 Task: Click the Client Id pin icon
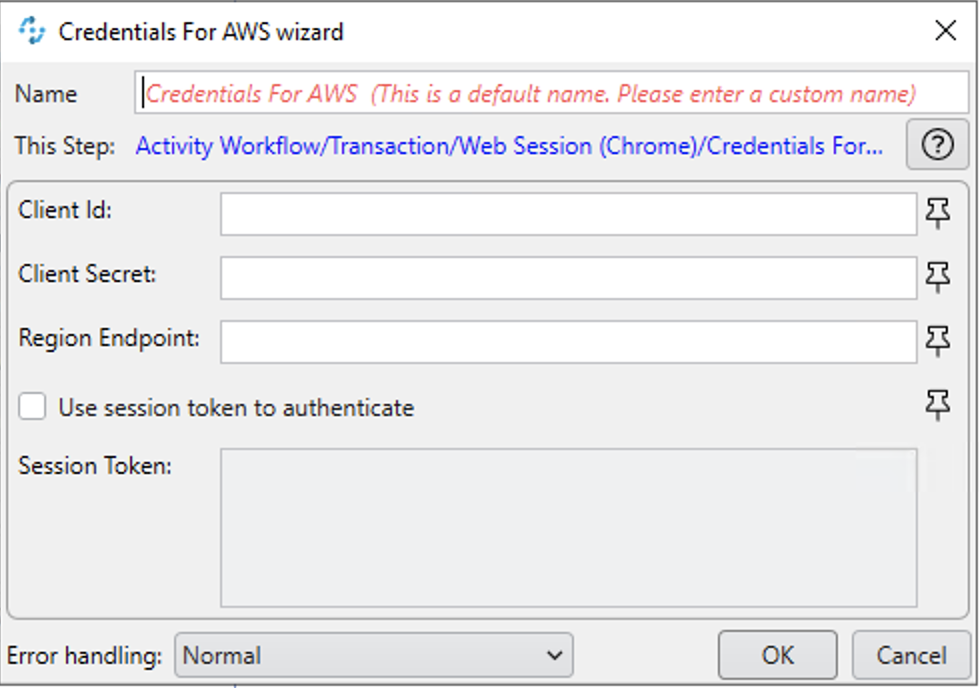click(937, 213)
